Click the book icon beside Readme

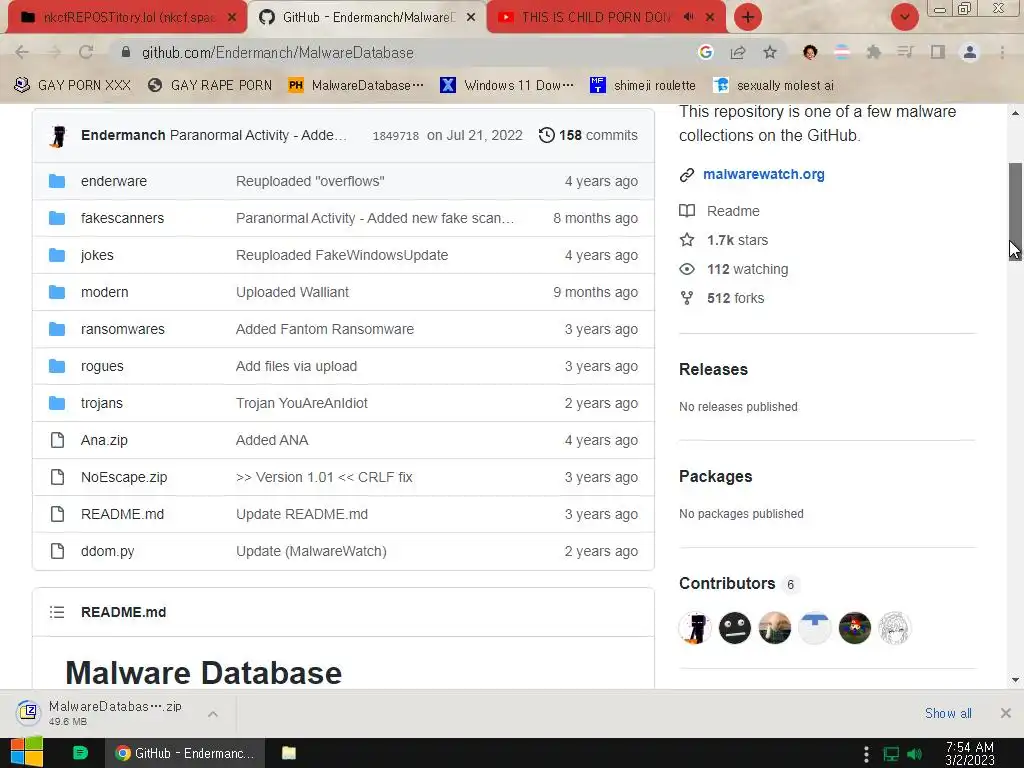point(687,211)
